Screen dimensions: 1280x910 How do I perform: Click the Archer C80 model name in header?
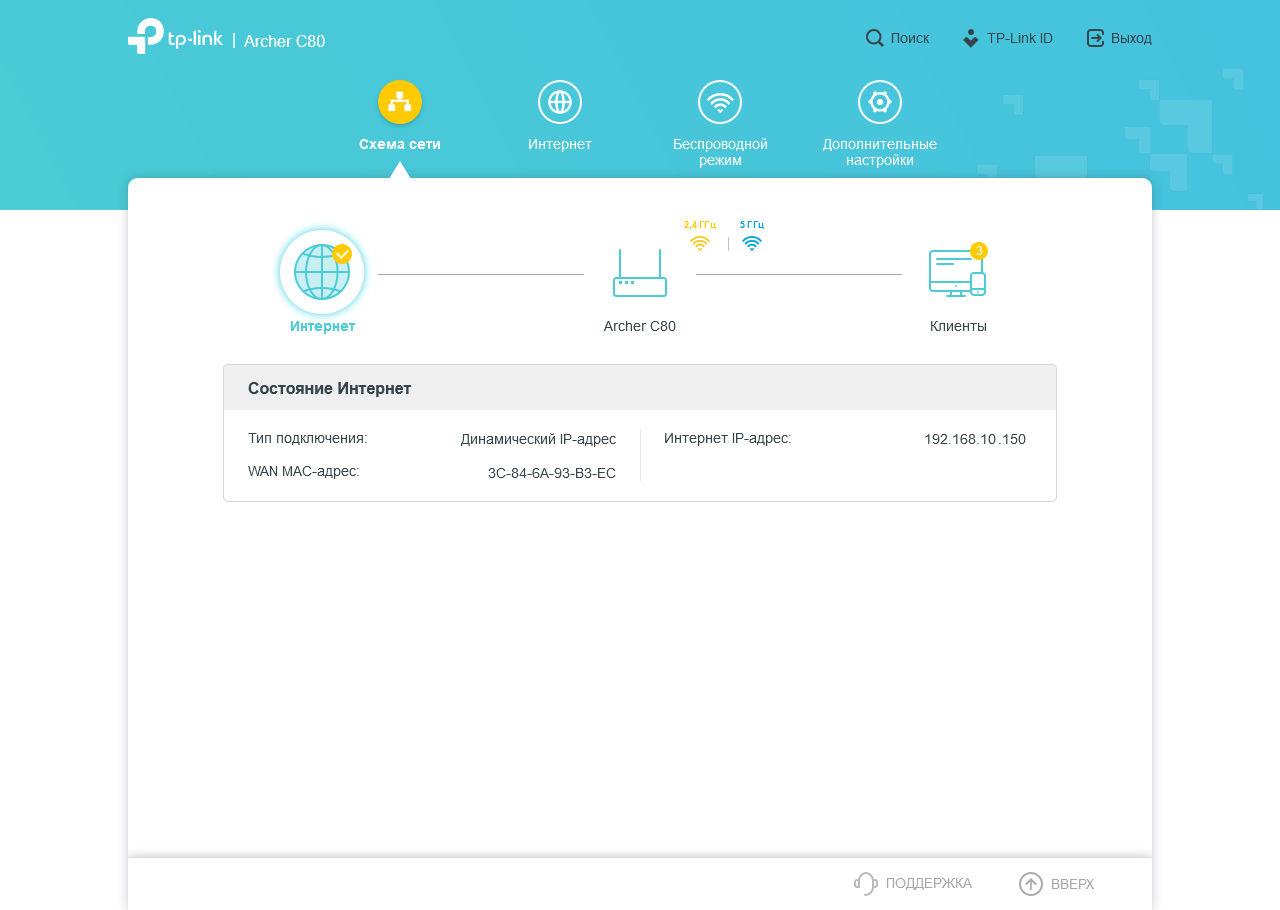click(284, 41)
